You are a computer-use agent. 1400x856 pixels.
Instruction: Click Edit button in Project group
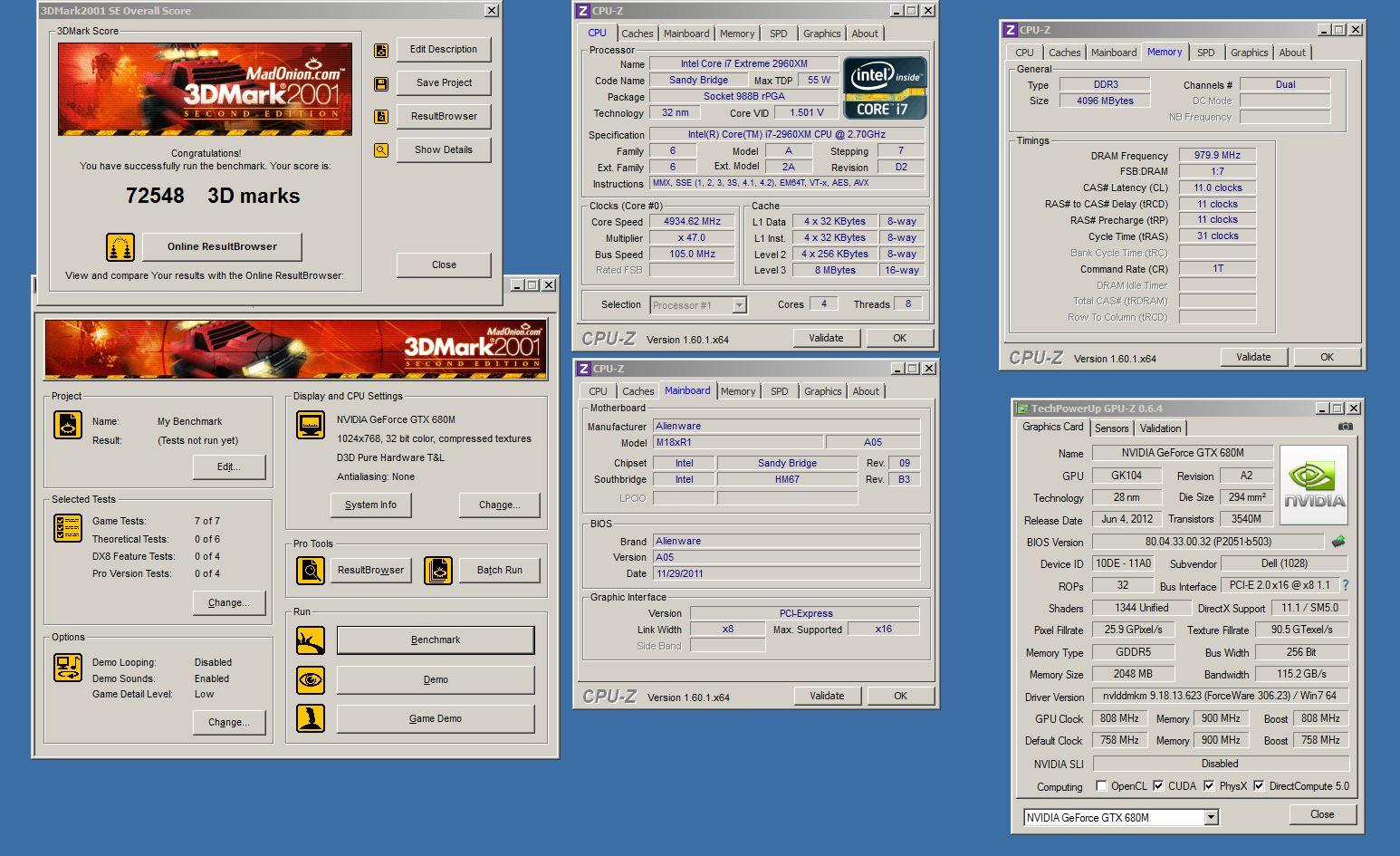(x=229, y=466)
